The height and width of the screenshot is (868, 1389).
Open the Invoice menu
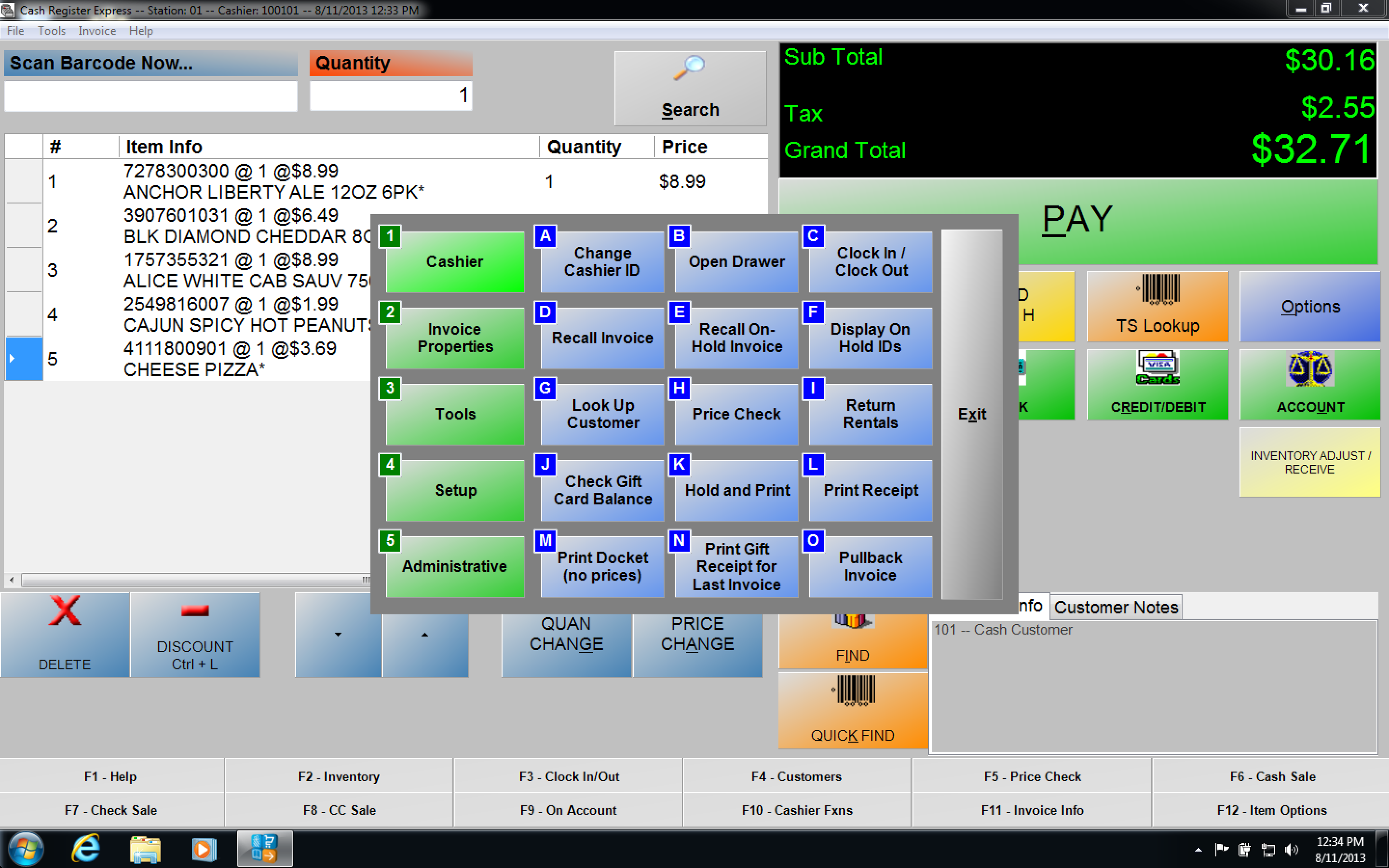point(96,30)
